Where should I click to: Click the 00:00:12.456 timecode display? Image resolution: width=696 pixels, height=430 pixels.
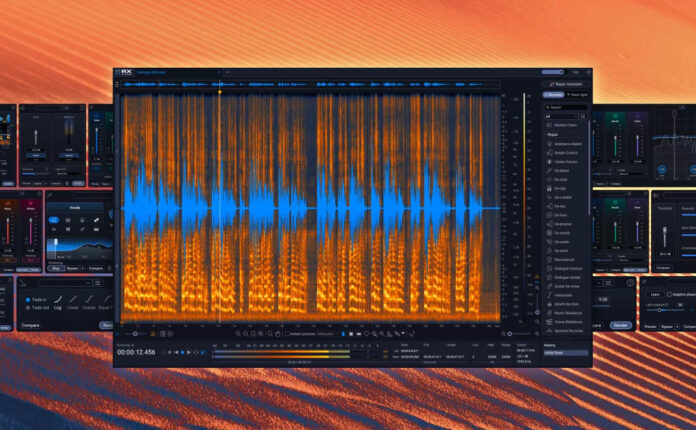136,352
